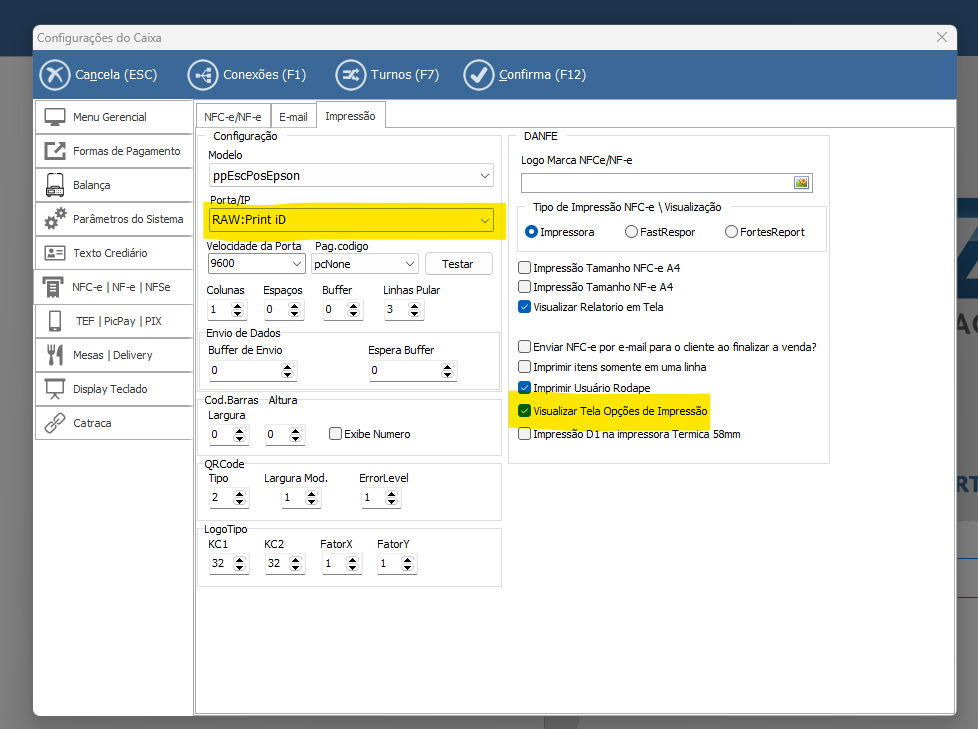Open the Catraca sidebar entry label
Screen dimensions: 978x729
pos(92,423)
